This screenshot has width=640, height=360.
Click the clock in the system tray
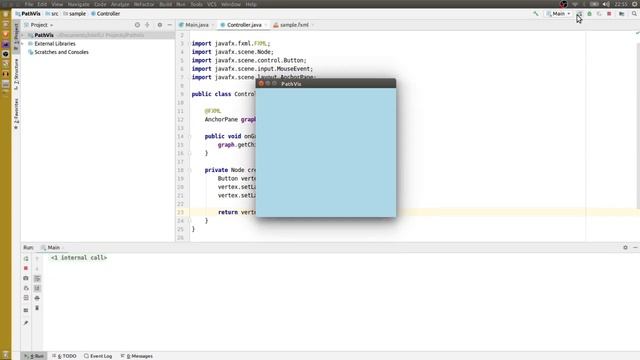620,4
